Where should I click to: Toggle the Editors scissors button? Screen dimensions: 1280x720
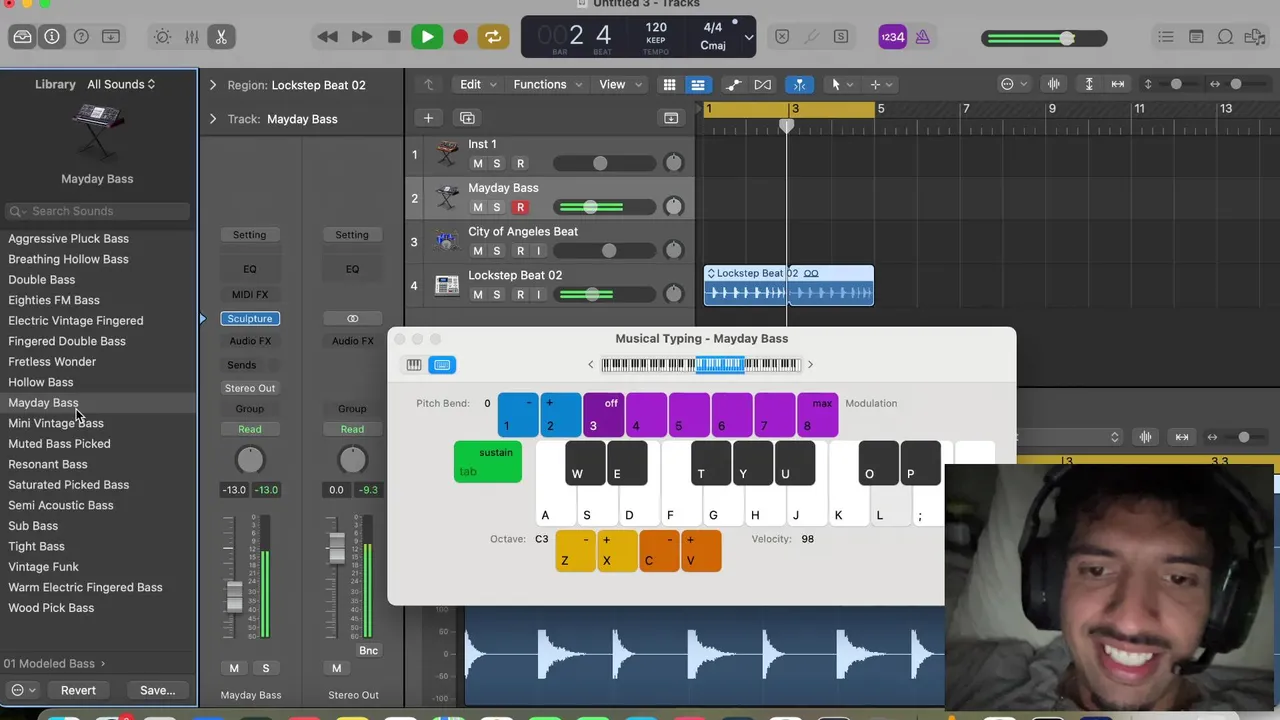[x=221, y=37]
